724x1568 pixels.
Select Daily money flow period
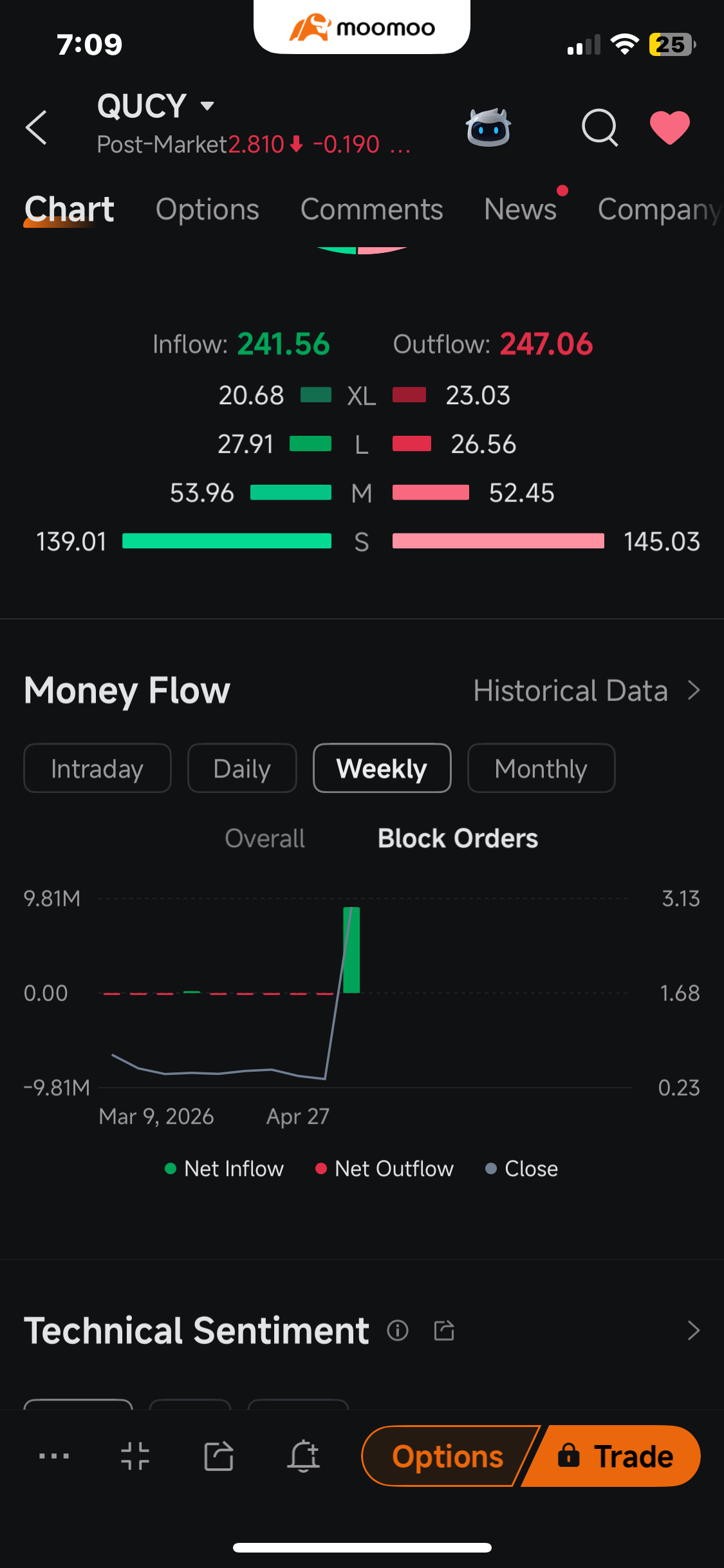tap(242, 769)
